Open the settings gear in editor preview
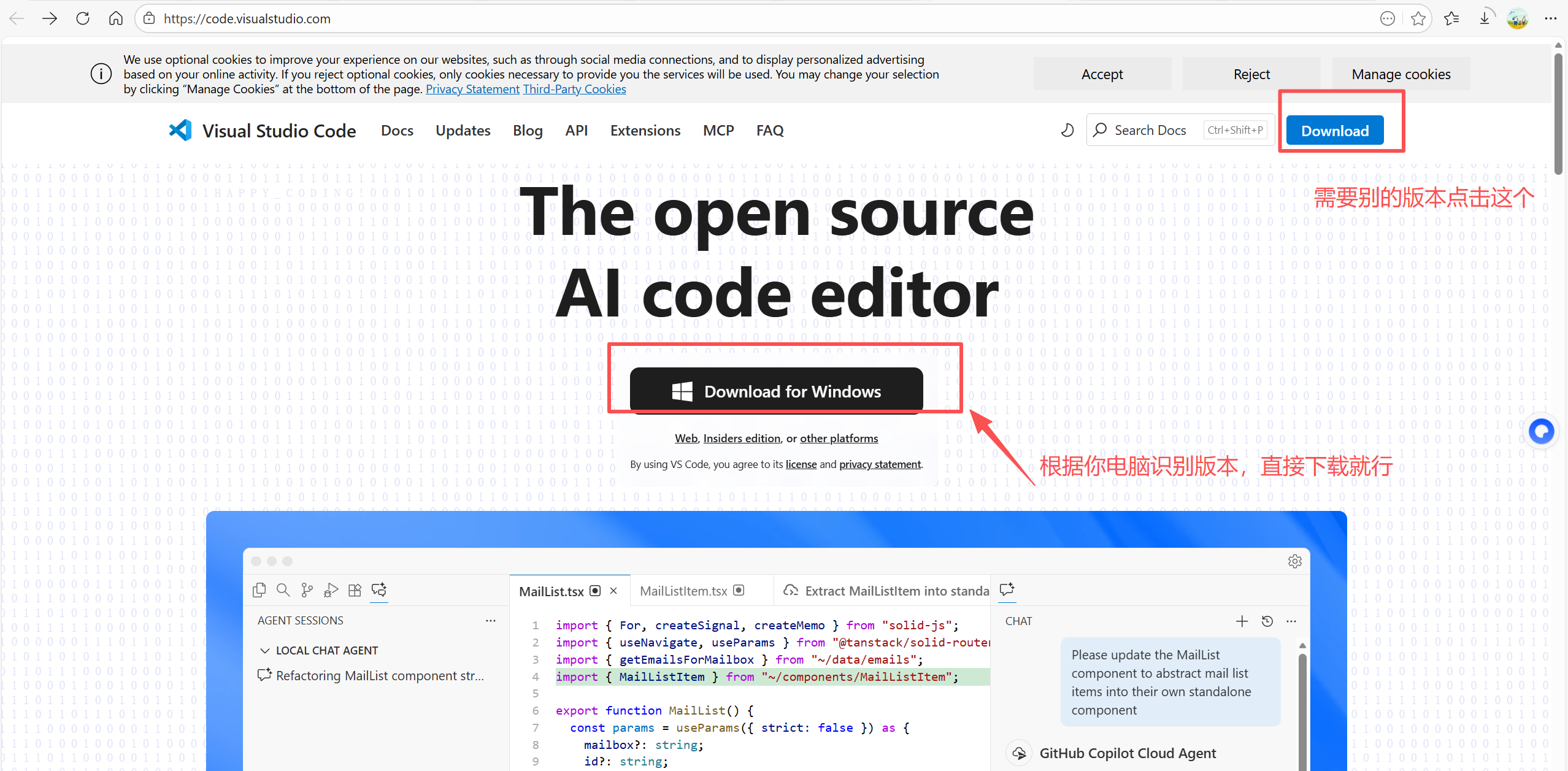 [x=1294, y=561]
